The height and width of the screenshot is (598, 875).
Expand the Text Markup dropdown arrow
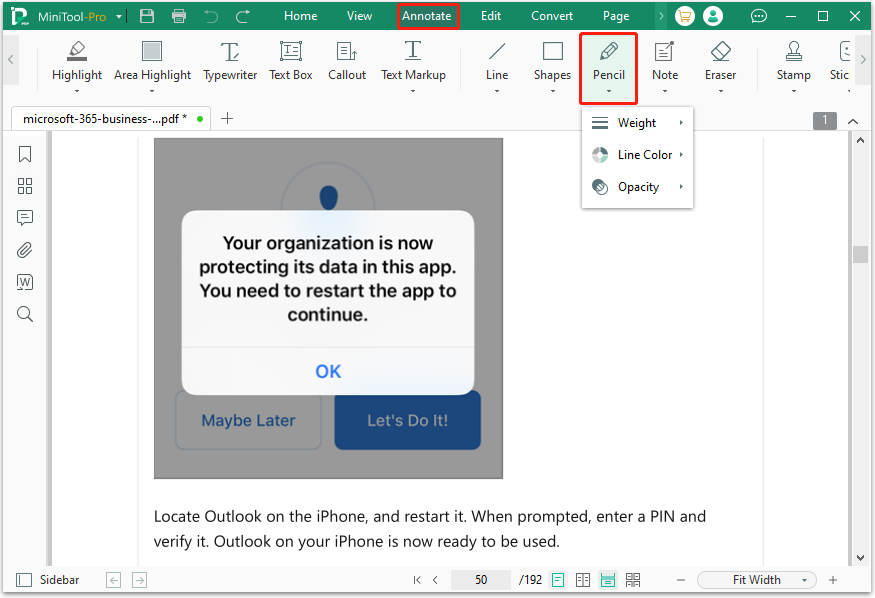click(x=413, y=91)
